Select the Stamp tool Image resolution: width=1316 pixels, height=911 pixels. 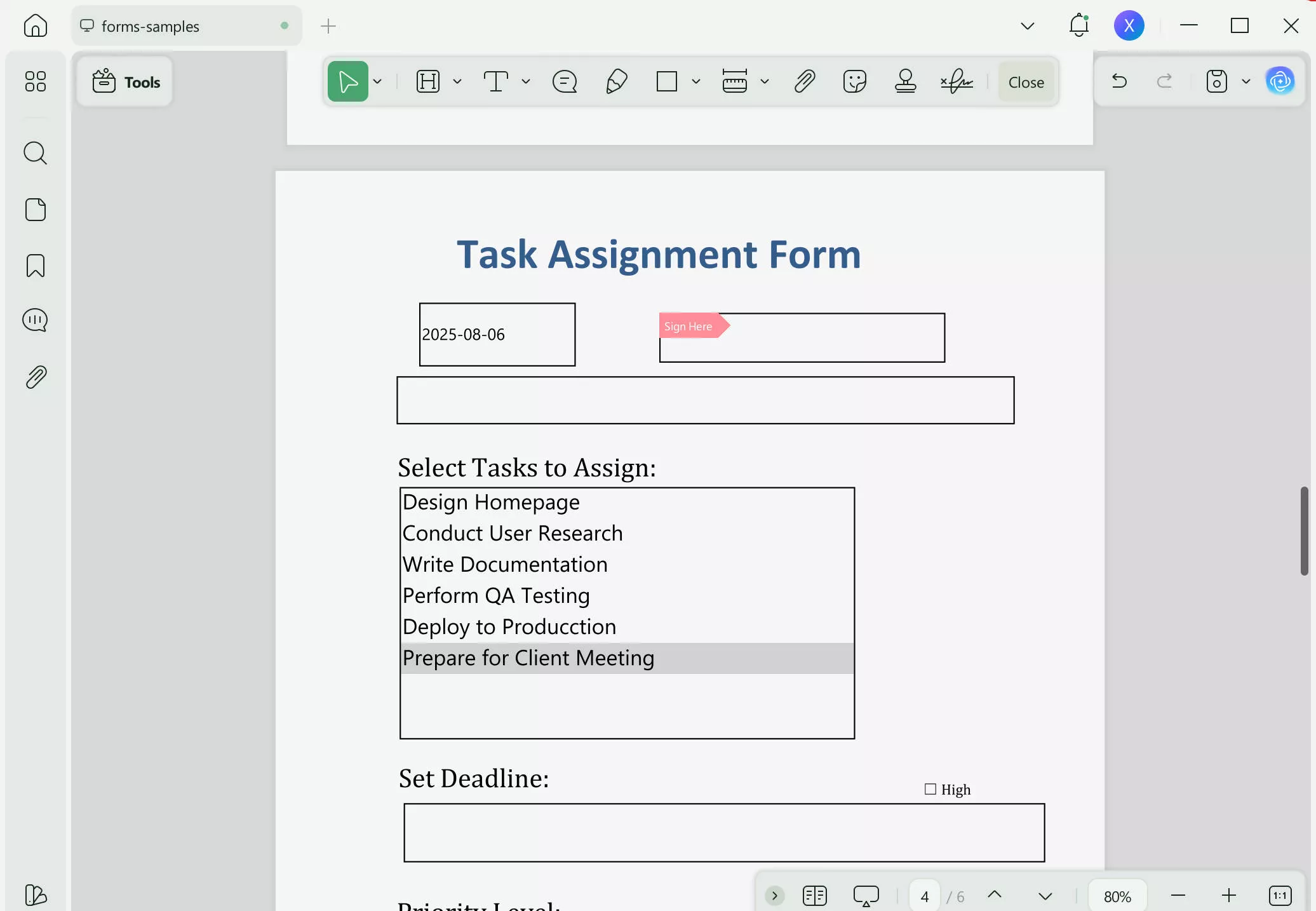(x=905, y=81)
